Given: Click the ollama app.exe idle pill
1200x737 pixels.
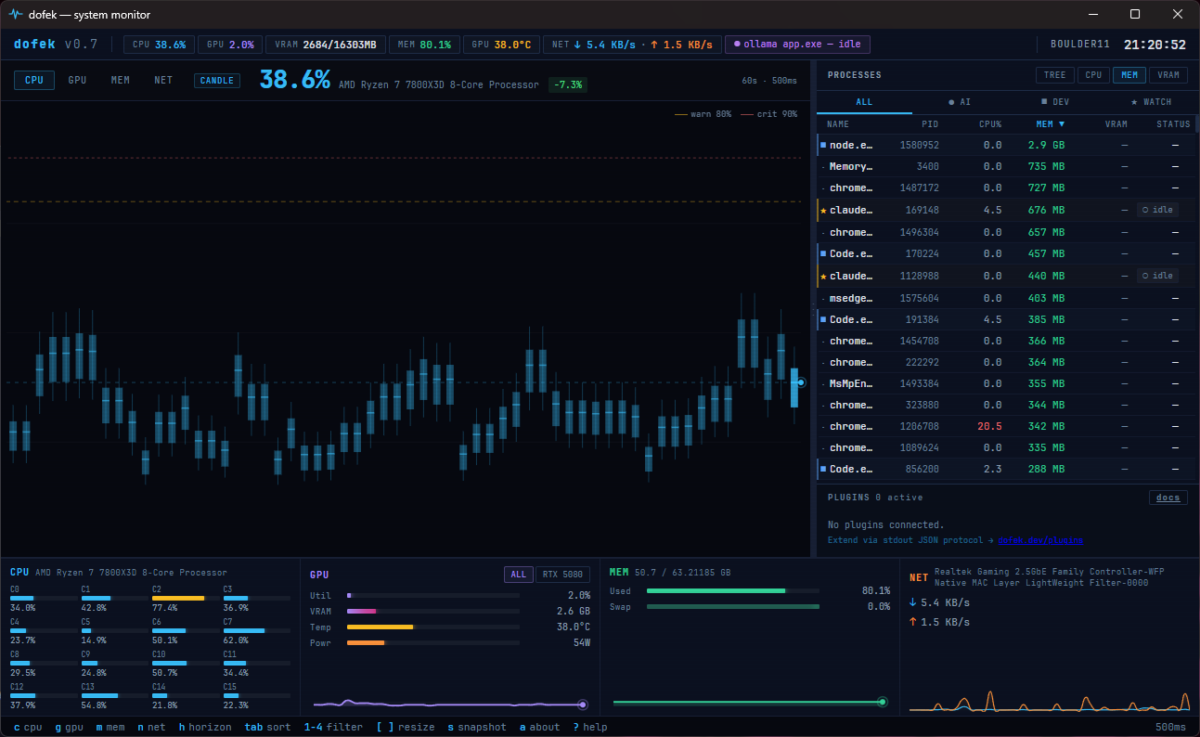Looking at the screenshot, I should tap(799, 44).
